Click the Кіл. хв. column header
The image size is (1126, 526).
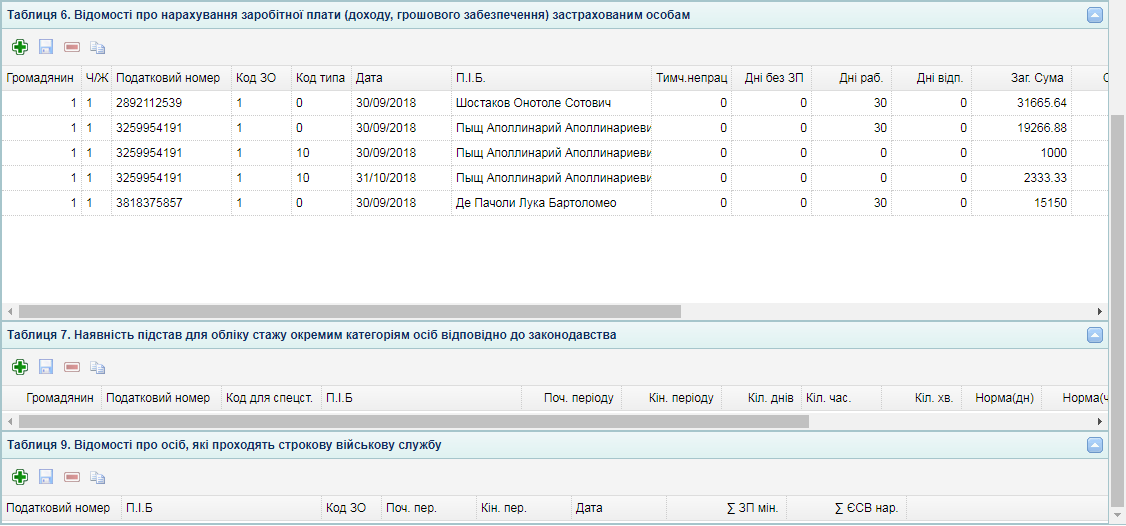coord(922,398)
